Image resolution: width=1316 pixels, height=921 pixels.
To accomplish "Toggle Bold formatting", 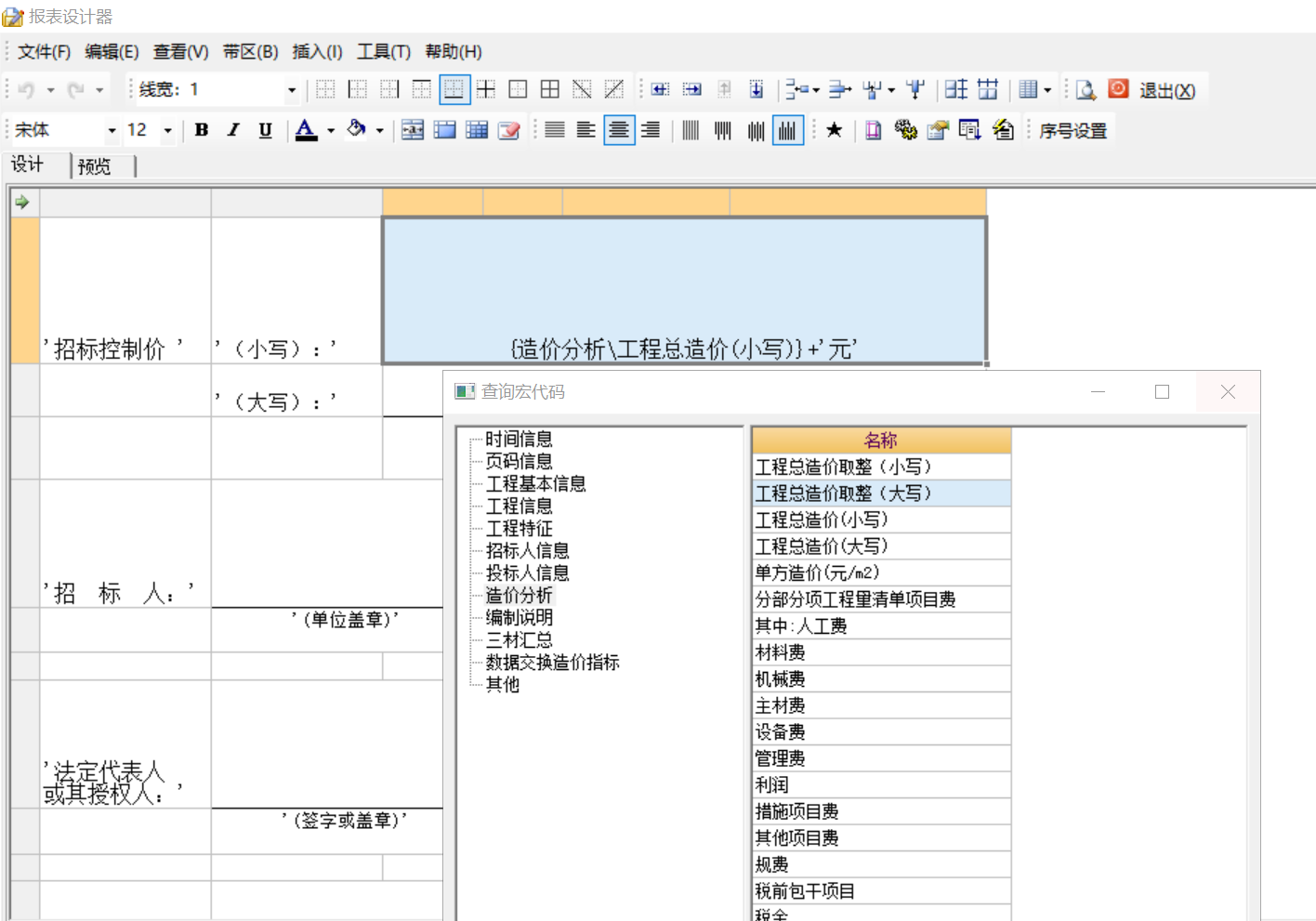I will coord(202,130).
